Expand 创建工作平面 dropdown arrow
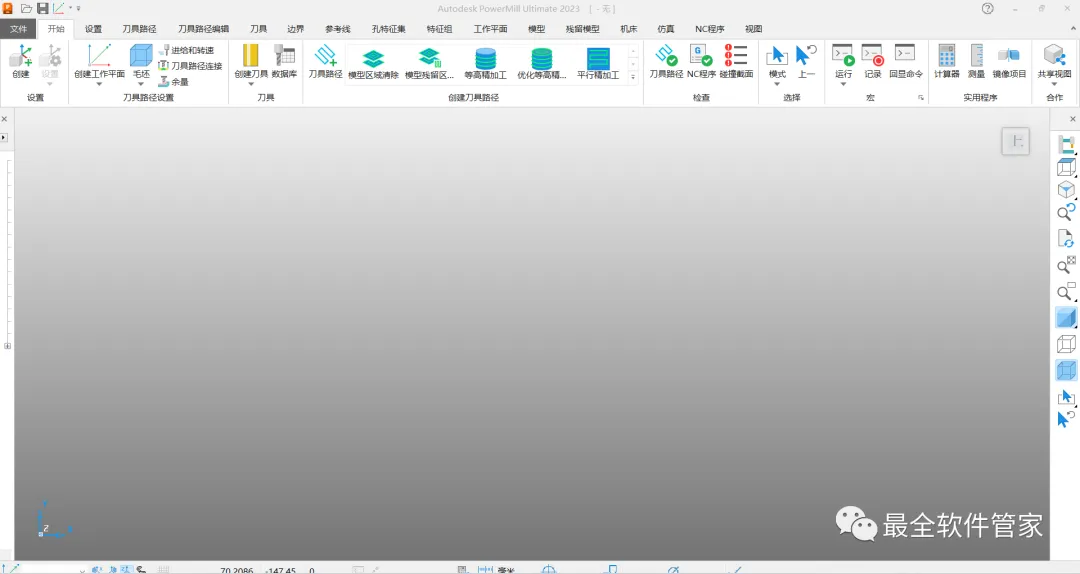1080x574 pixels. [99, 84]
